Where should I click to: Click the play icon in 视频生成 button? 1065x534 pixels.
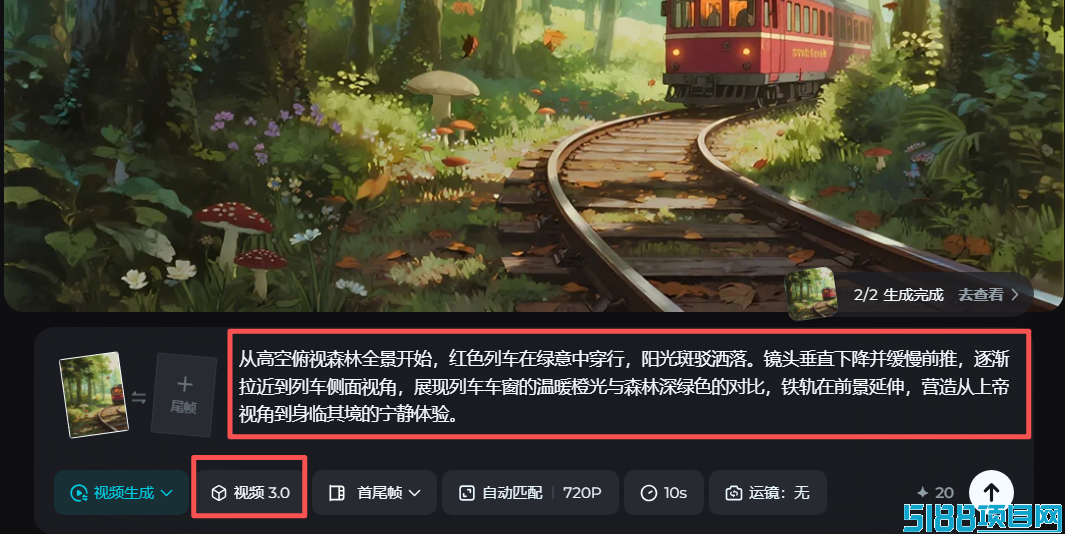79,493
